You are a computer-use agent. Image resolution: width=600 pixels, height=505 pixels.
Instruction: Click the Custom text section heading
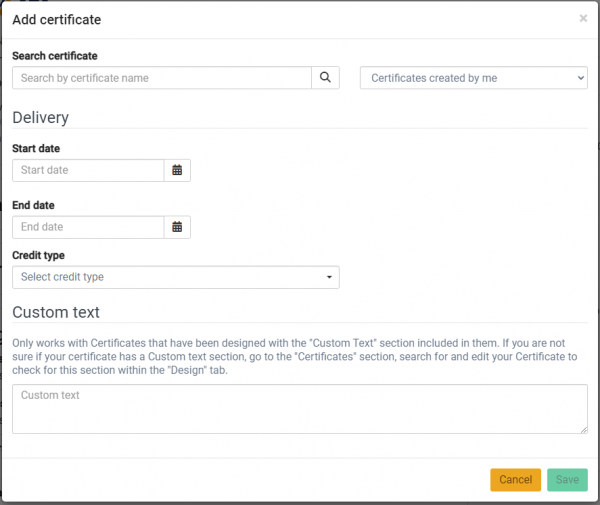[x=56, y=312]
